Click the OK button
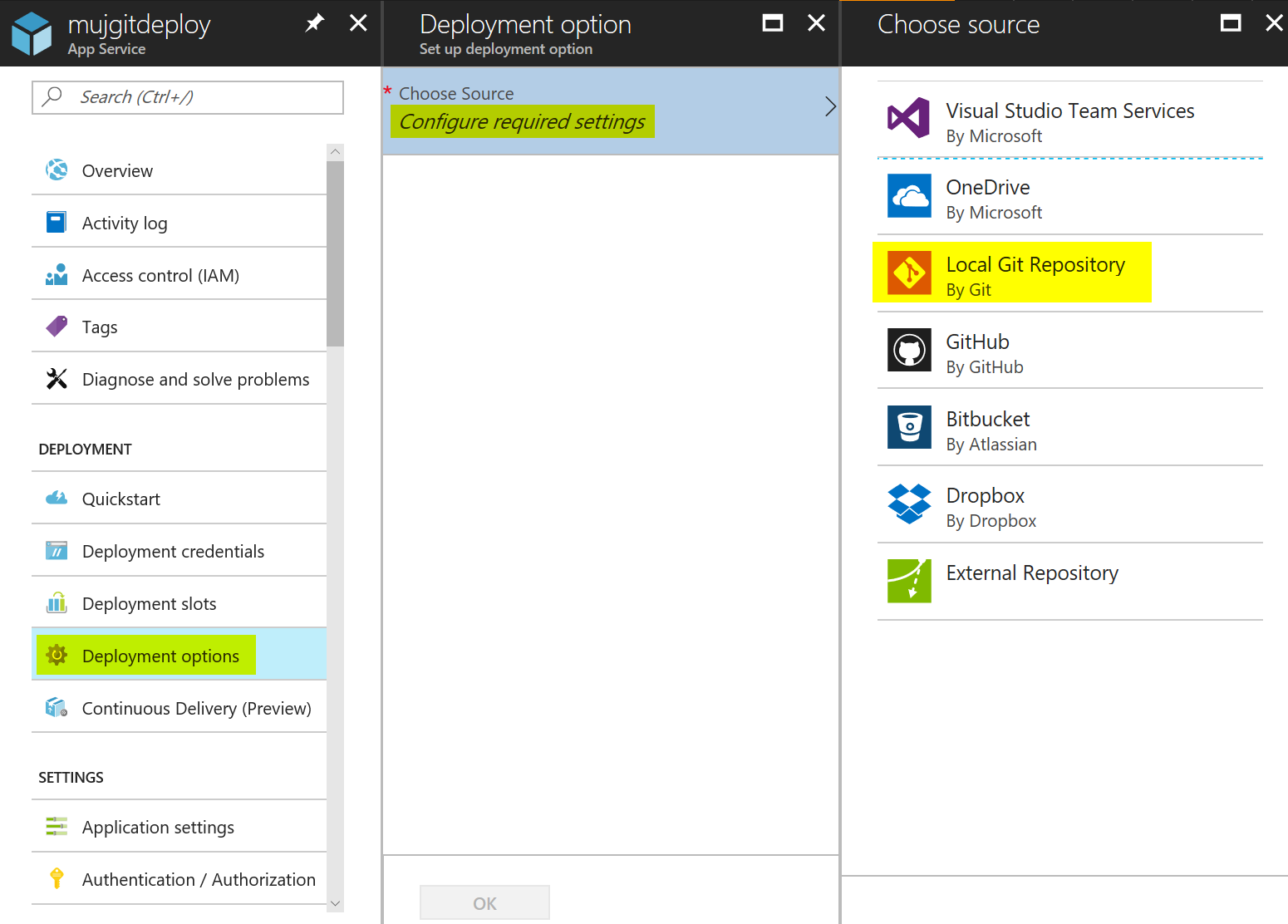Screen dimensions: 1288x924 484,902
